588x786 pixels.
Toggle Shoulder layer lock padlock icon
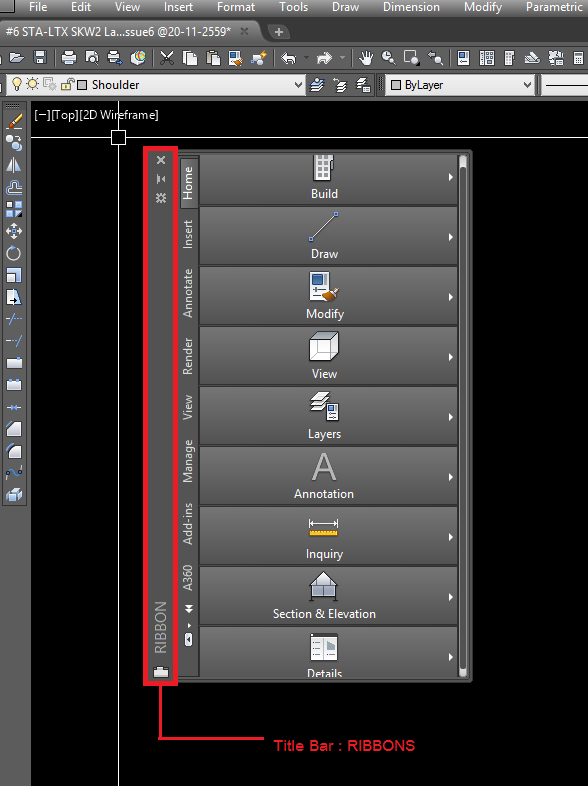(67, 84)
